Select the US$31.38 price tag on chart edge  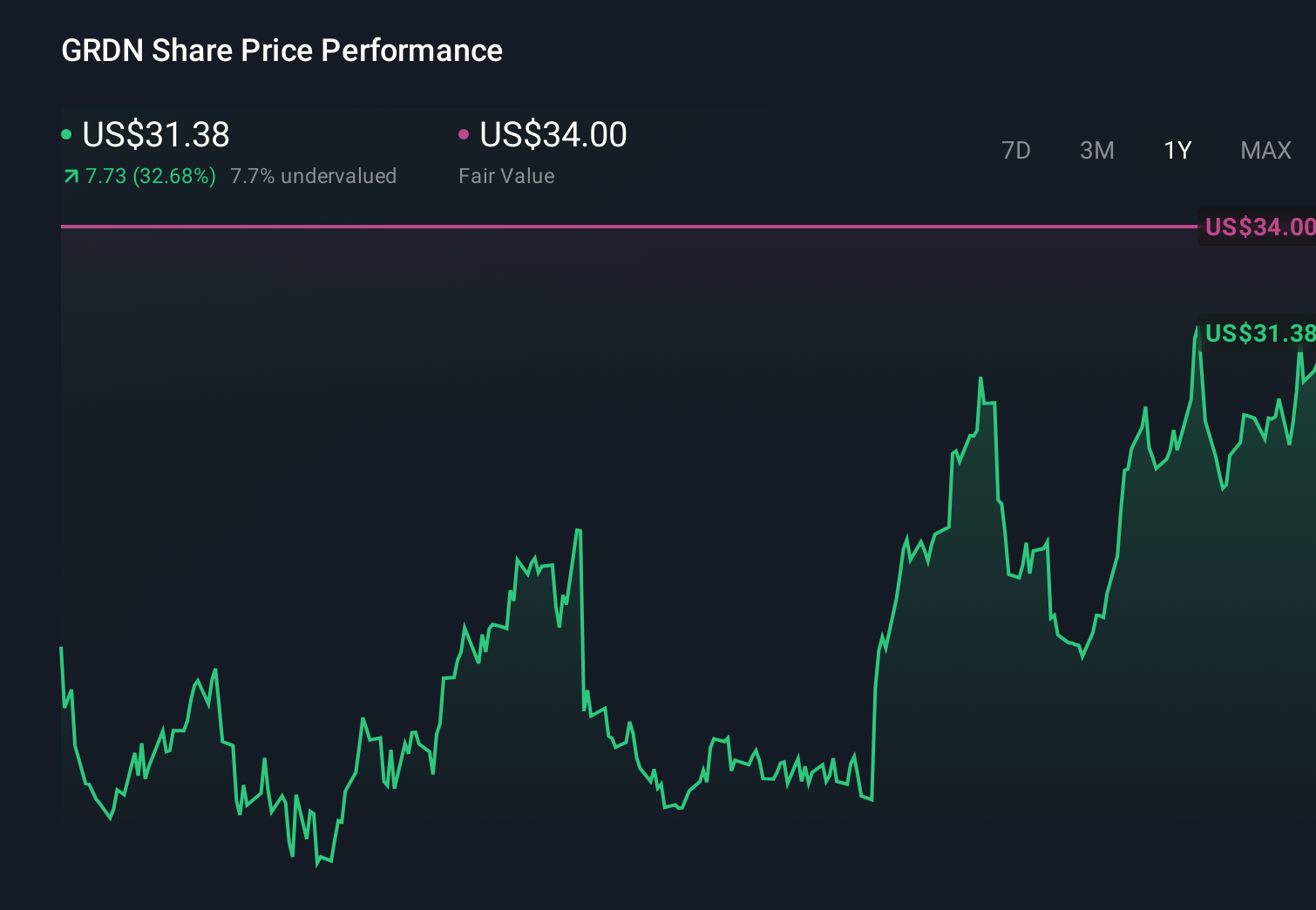(x=1258, y=333)
